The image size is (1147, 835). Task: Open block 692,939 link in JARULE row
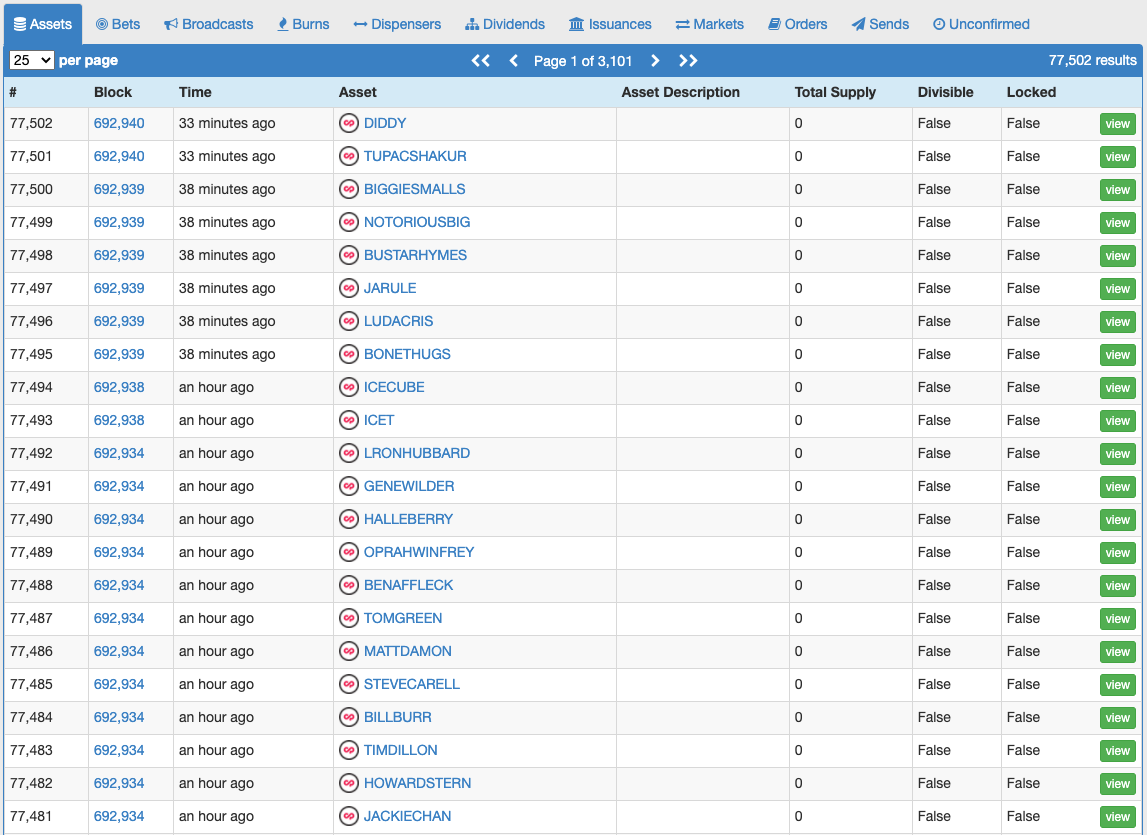[119, 288]
